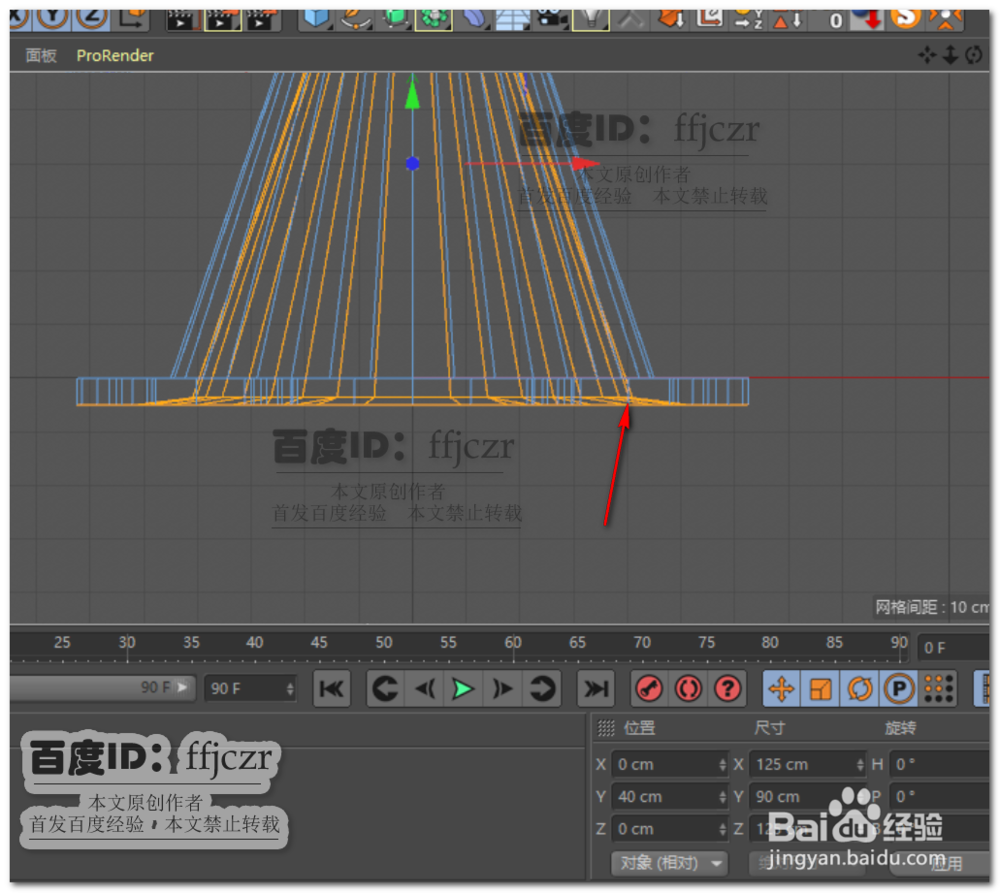
Task: Click the viewport move camera icon
Action: [927, 55]
